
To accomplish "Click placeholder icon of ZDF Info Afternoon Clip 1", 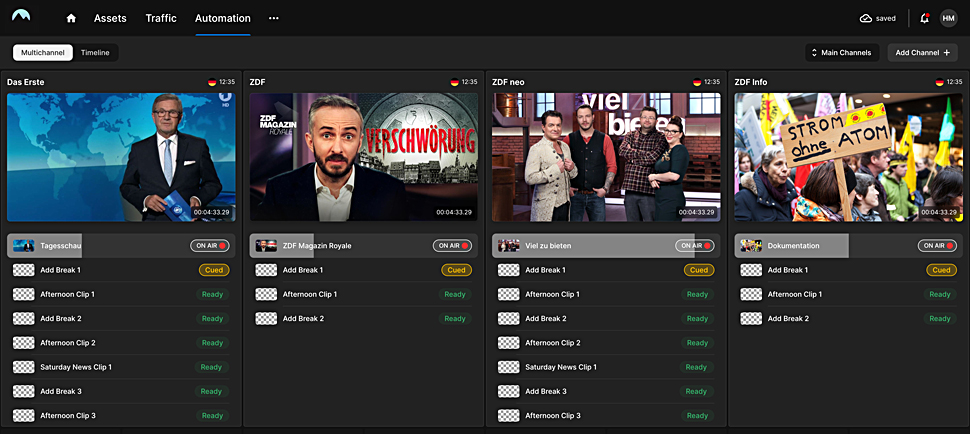I will point(751,294).
